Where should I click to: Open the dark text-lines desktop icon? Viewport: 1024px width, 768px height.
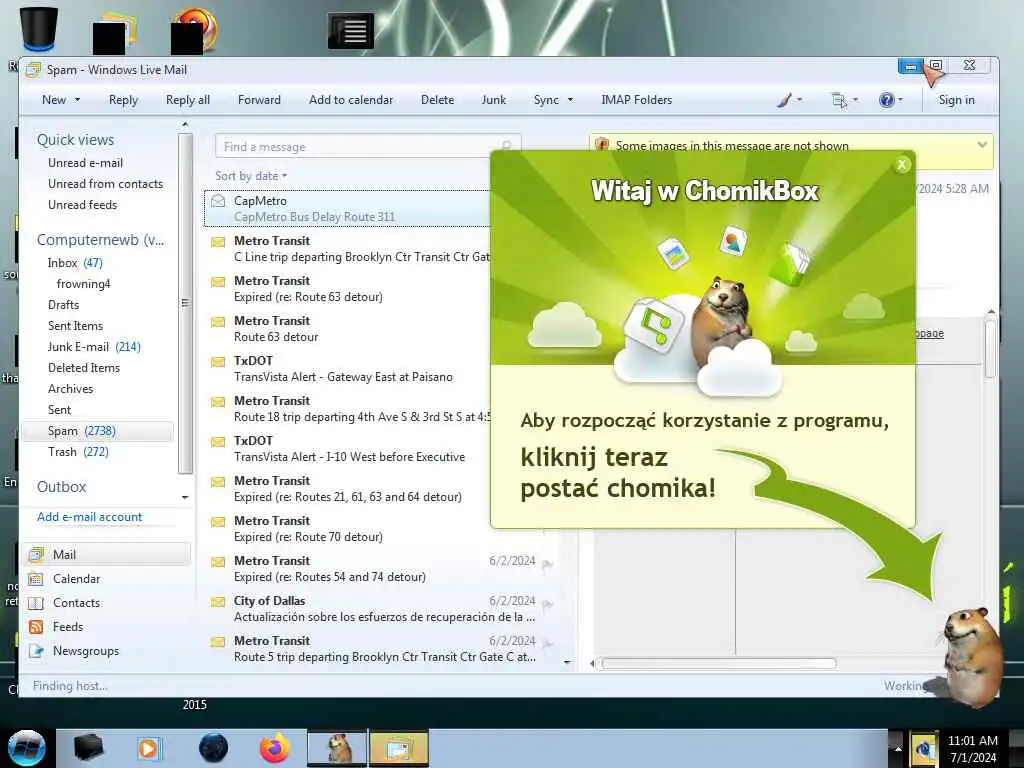pyautogui.click(x=351, y=31)
